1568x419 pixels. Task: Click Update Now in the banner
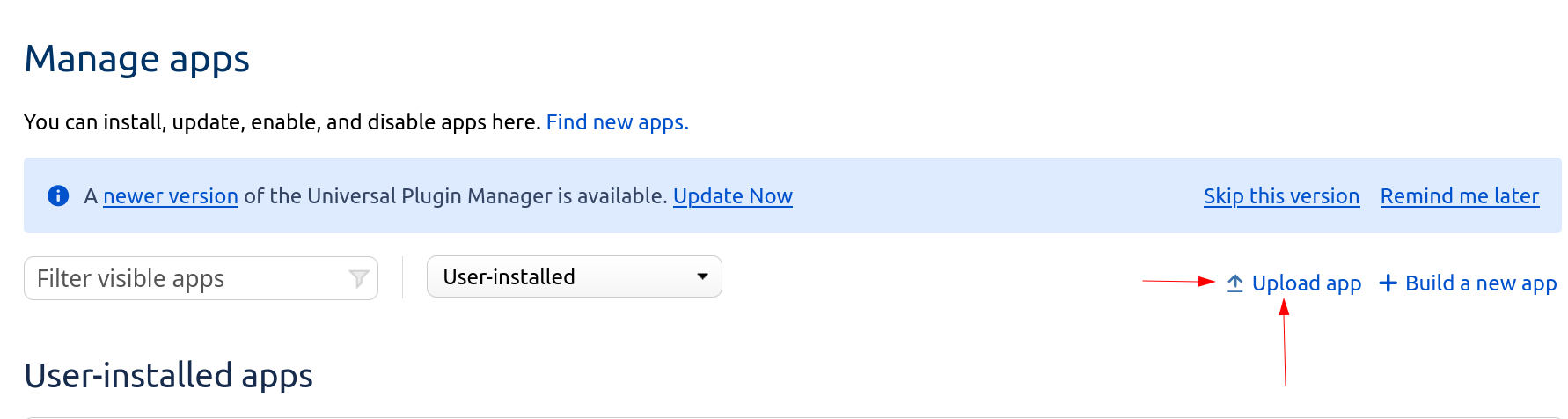point(732,196)
